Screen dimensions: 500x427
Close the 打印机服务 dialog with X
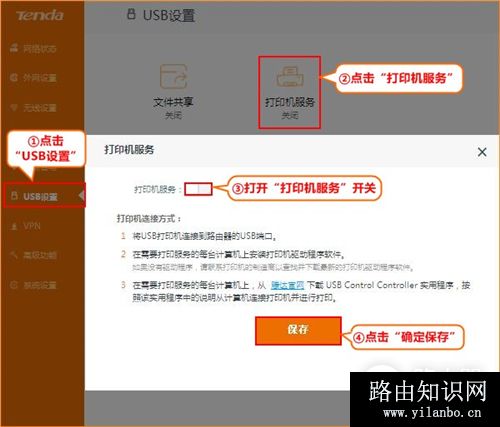pyautogui.click(x=482, y=152)
